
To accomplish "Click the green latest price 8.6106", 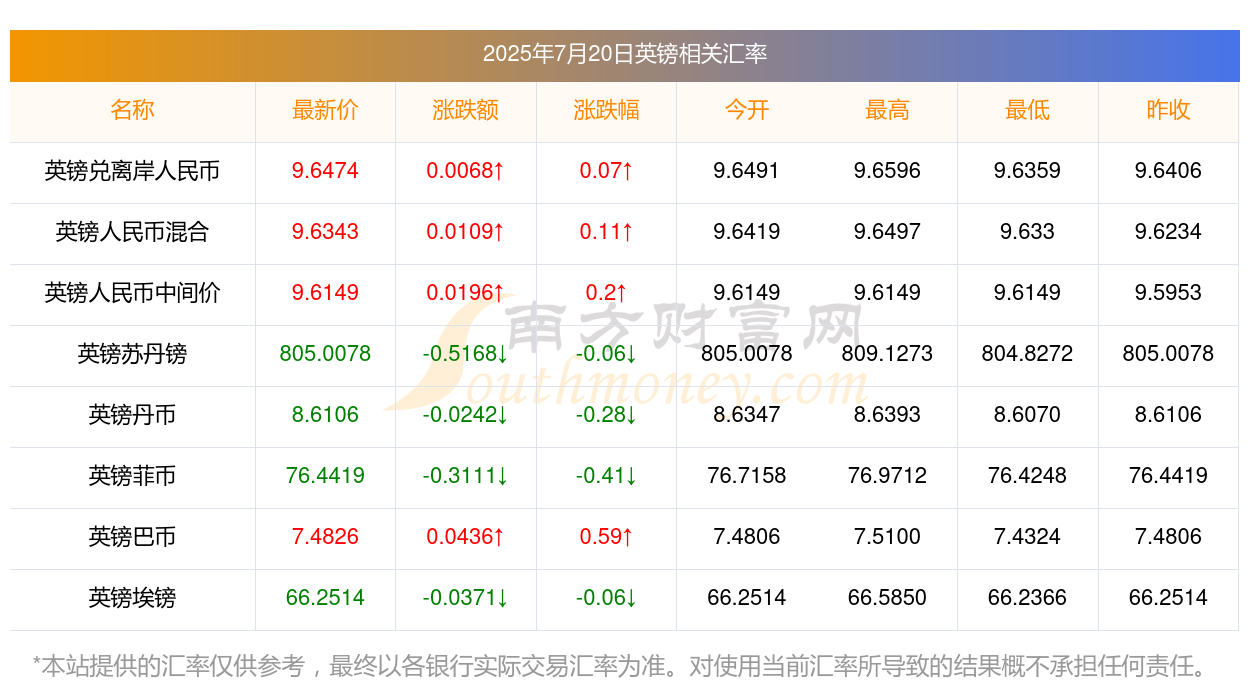I will [x=325, y=415].
